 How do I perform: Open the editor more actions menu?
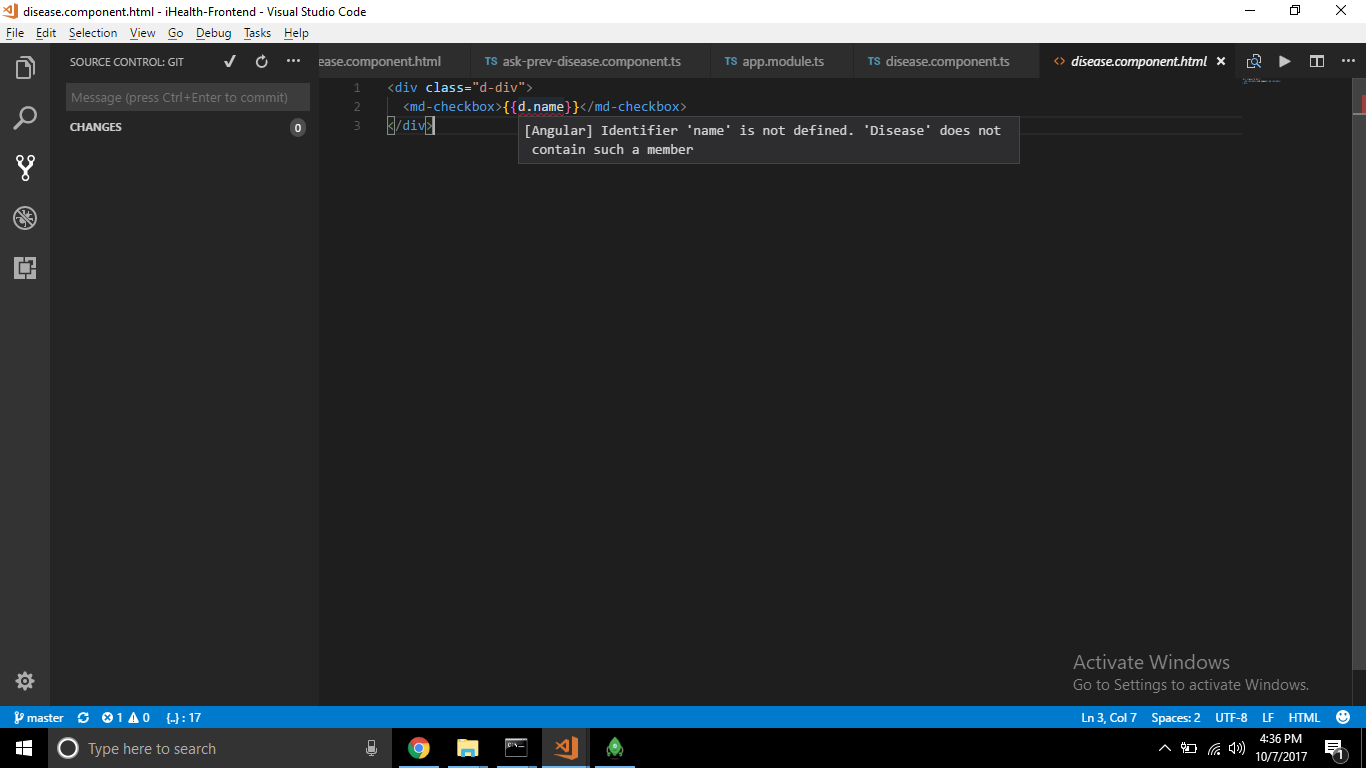point(1348,61)
